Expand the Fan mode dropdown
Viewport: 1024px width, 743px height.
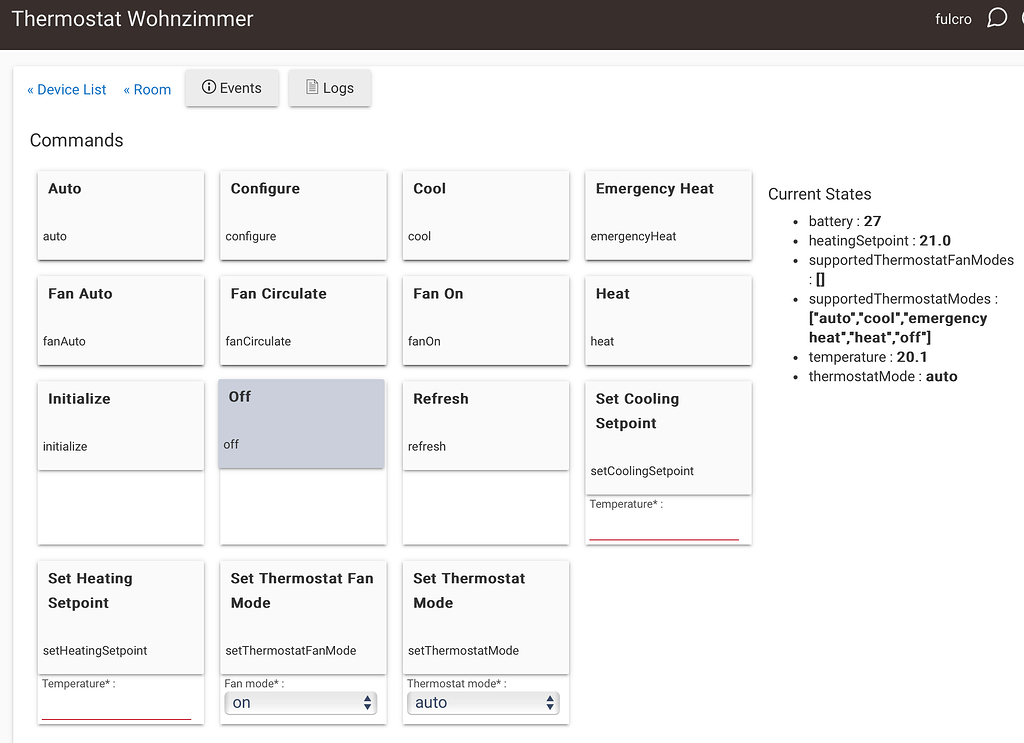(300, 703)
